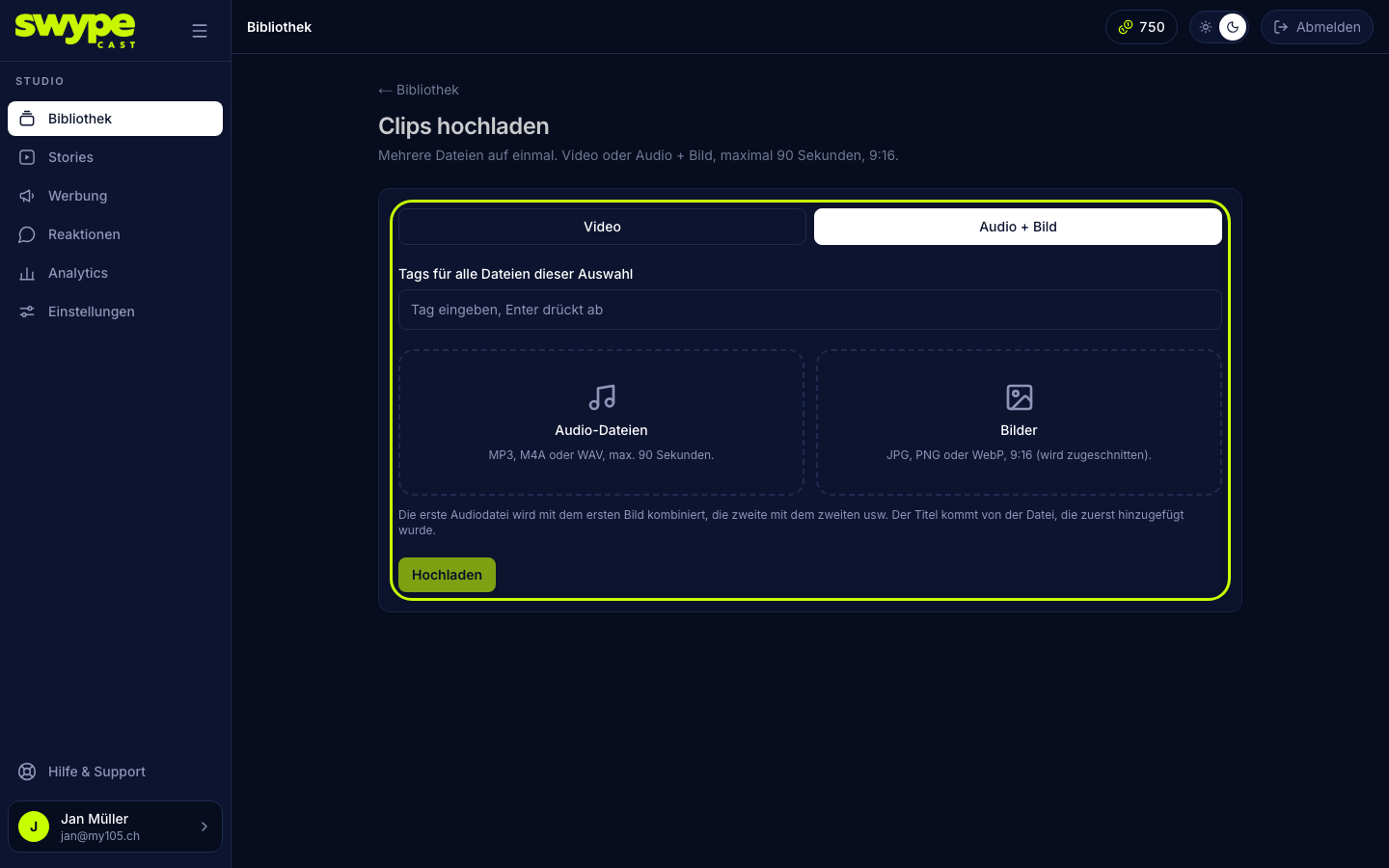Click the Swype Cast logo
This screenshot has width=1389, height=868.
75,30
